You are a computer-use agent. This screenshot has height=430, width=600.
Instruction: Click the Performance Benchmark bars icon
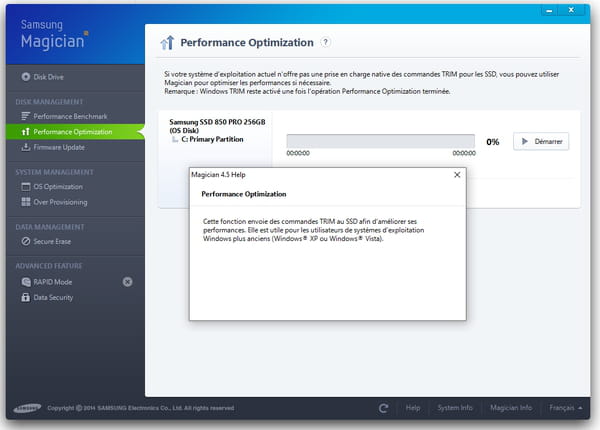(x=26, y=116)
